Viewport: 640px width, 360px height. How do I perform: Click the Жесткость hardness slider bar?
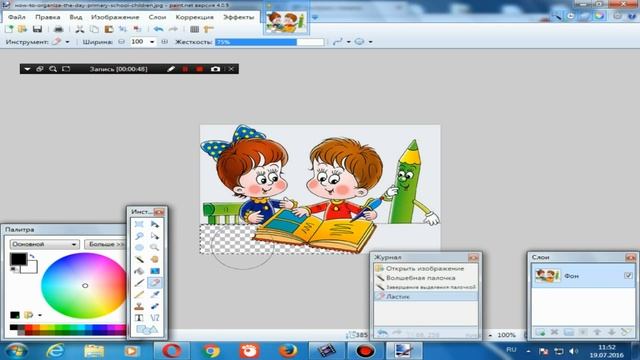[269, 42]
